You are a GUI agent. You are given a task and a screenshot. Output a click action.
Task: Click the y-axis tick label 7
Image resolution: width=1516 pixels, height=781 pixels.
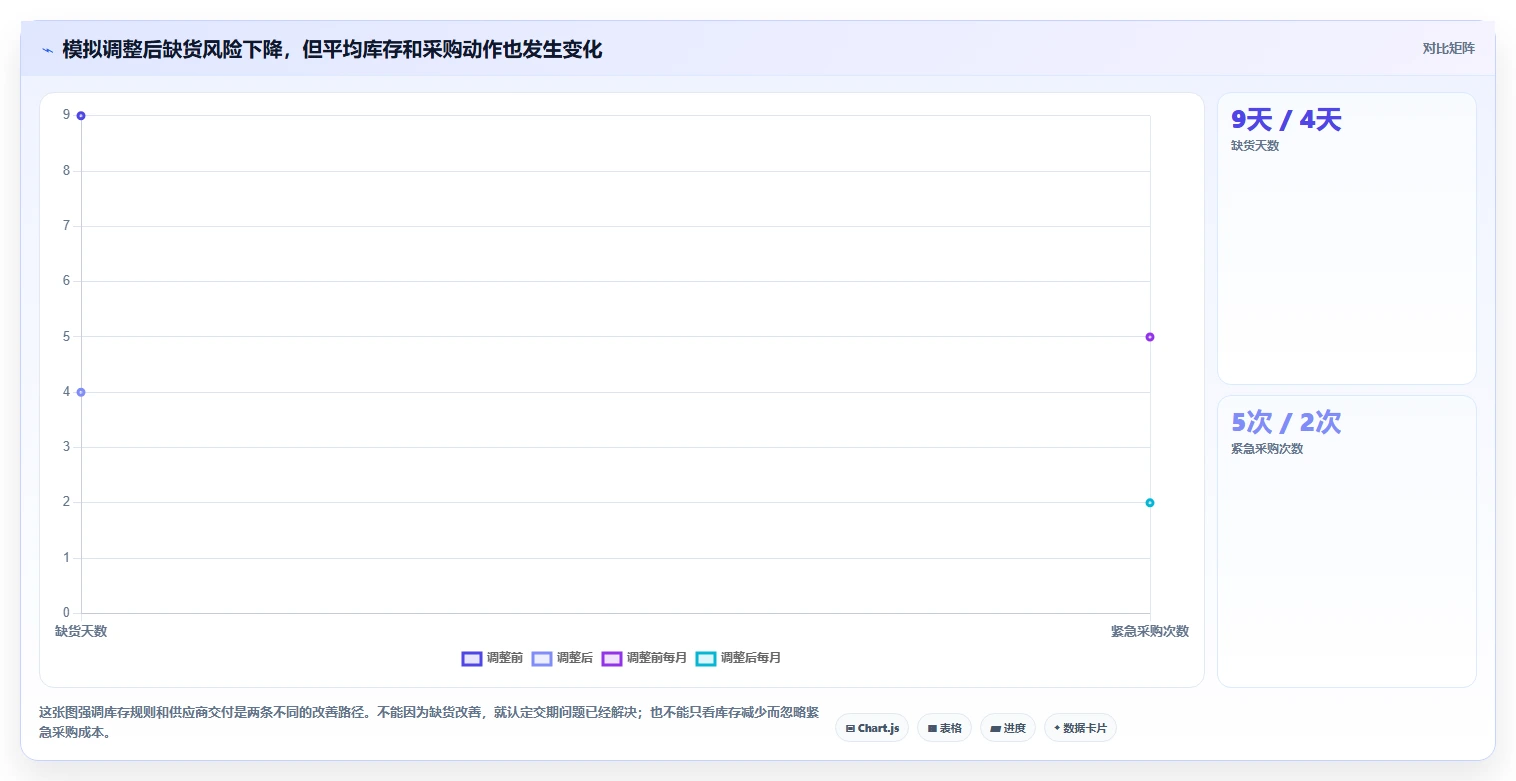66,226
